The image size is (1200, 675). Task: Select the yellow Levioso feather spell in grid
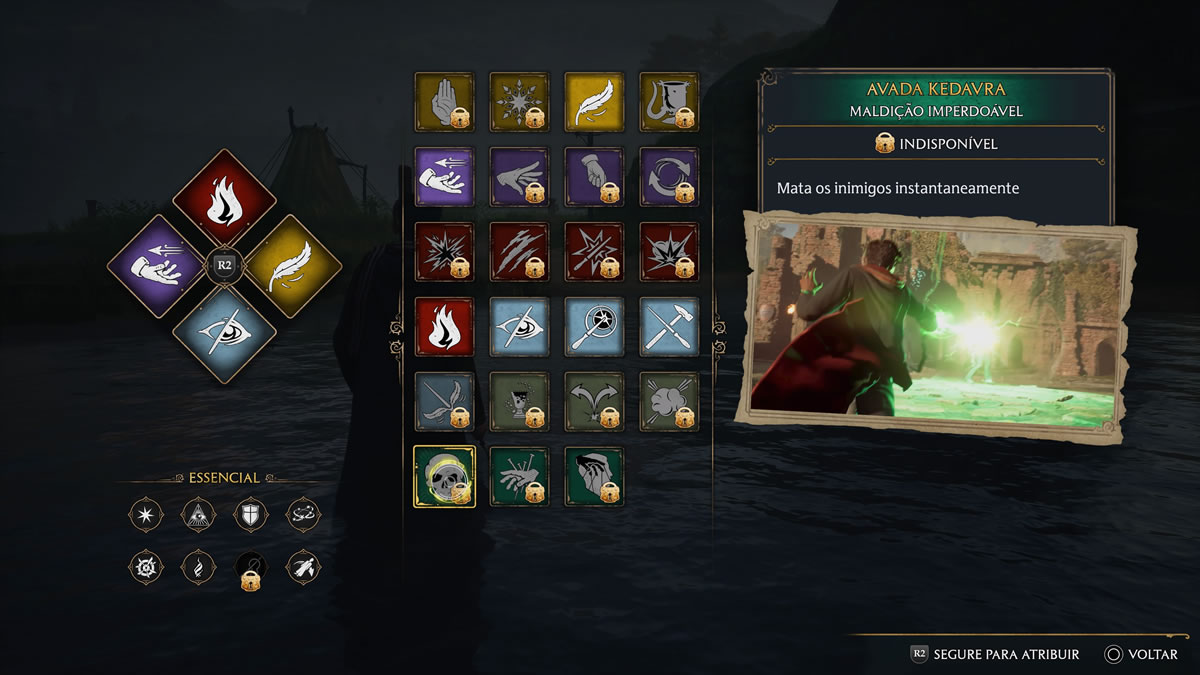coord(594,102)
